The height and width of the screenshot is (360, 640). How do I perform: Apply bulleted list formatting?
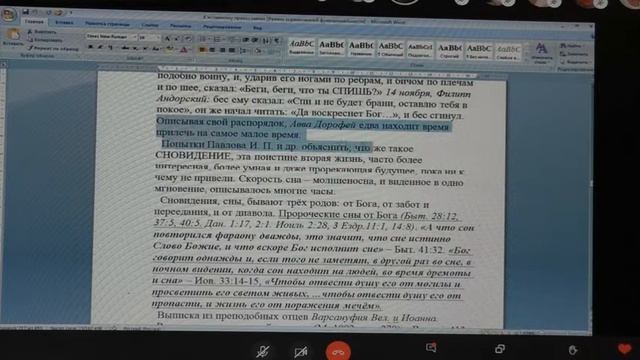click(x=202, y=39)
